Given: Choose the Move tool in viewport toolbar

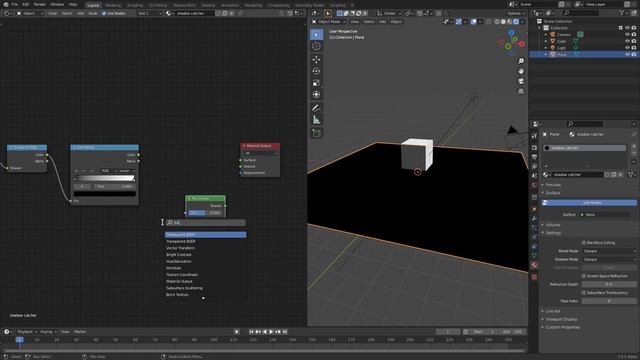Looking at the screenshot, I should coord(316,60).
